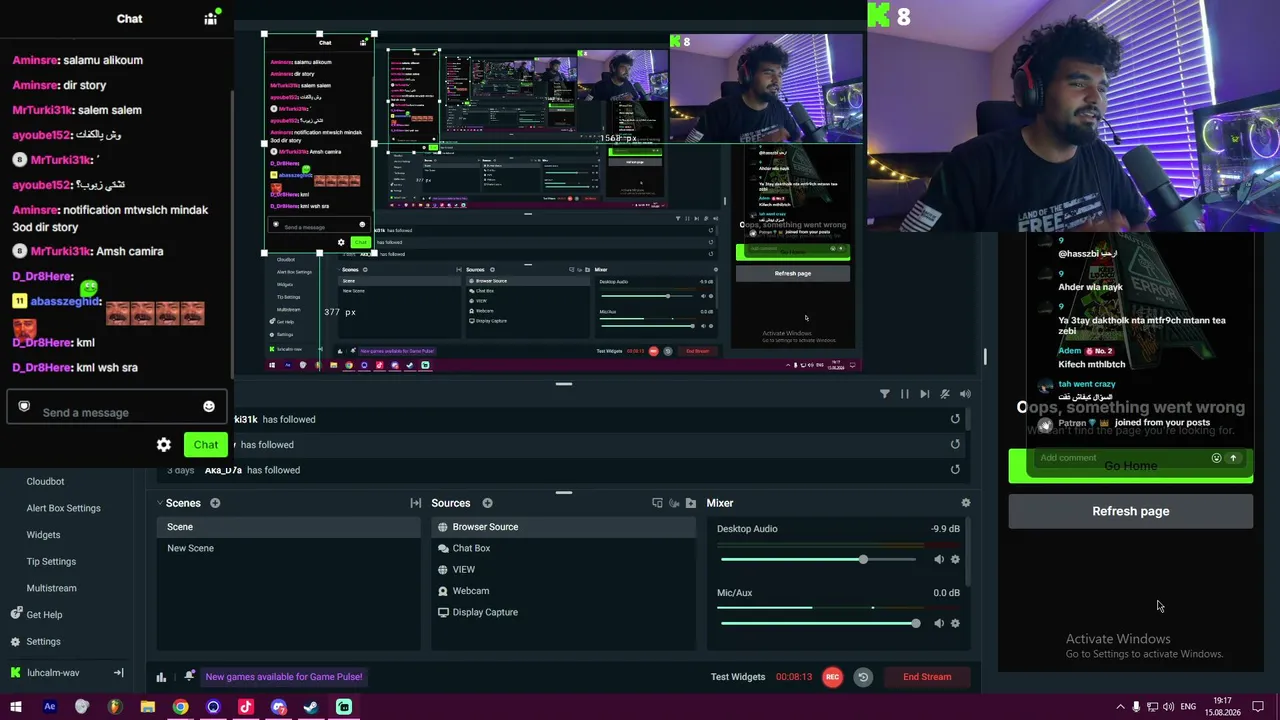Show hidden system tray icons

[x=1120, y=707]
